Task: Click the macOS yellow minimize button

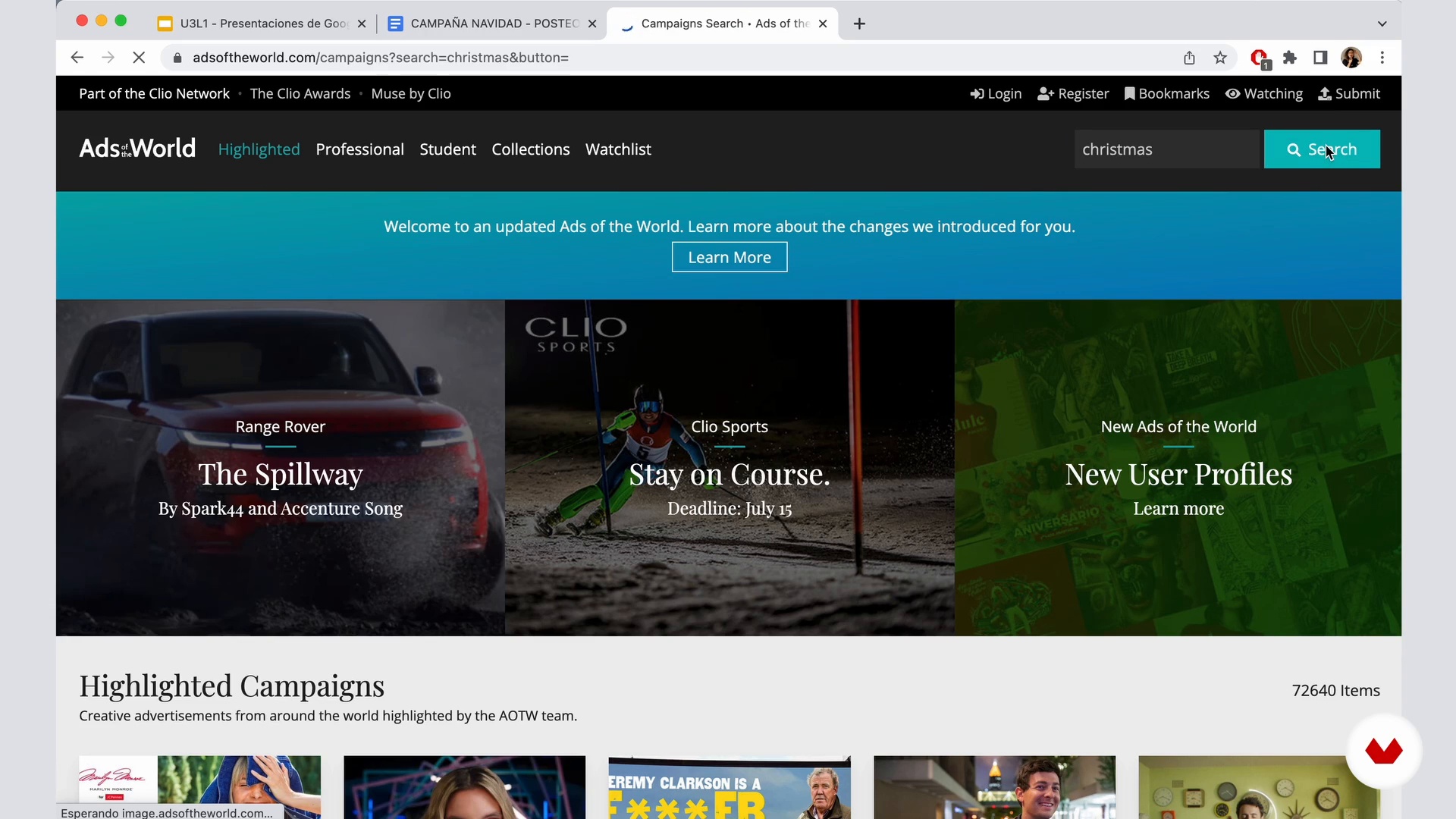Action: tap(101, 20)
